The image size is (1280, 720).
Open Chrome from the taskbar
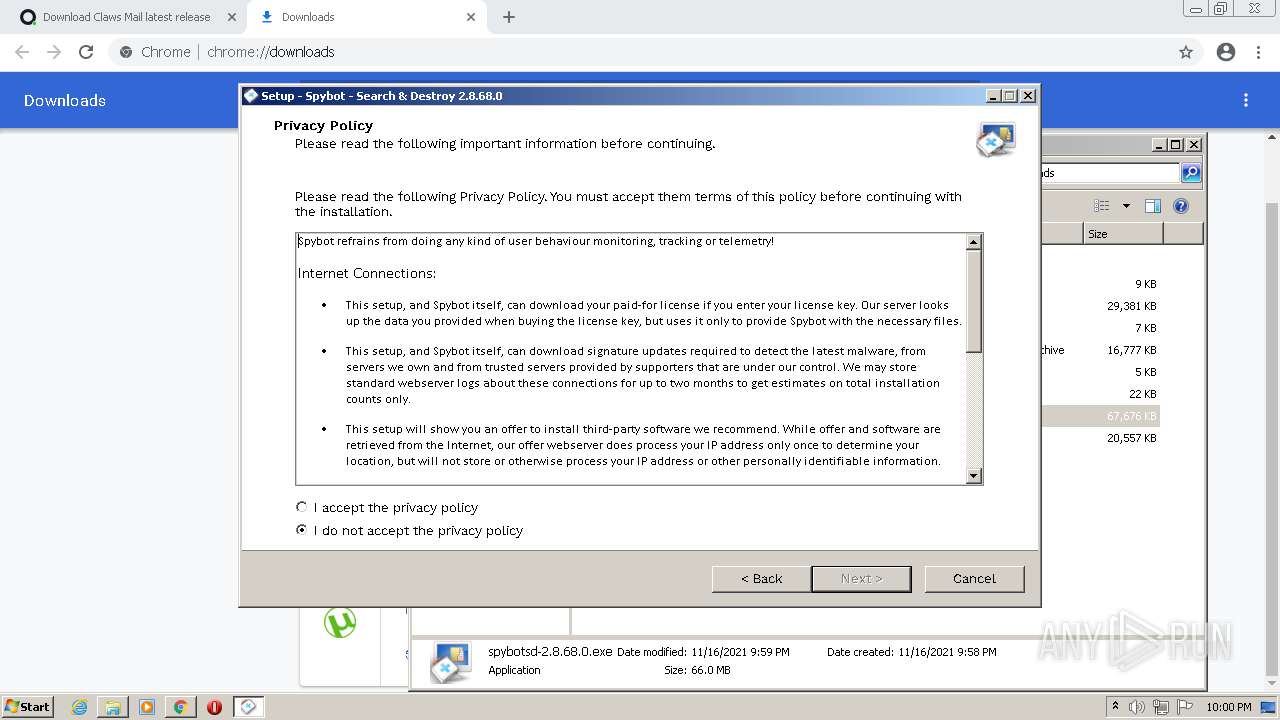click(180, 707)
